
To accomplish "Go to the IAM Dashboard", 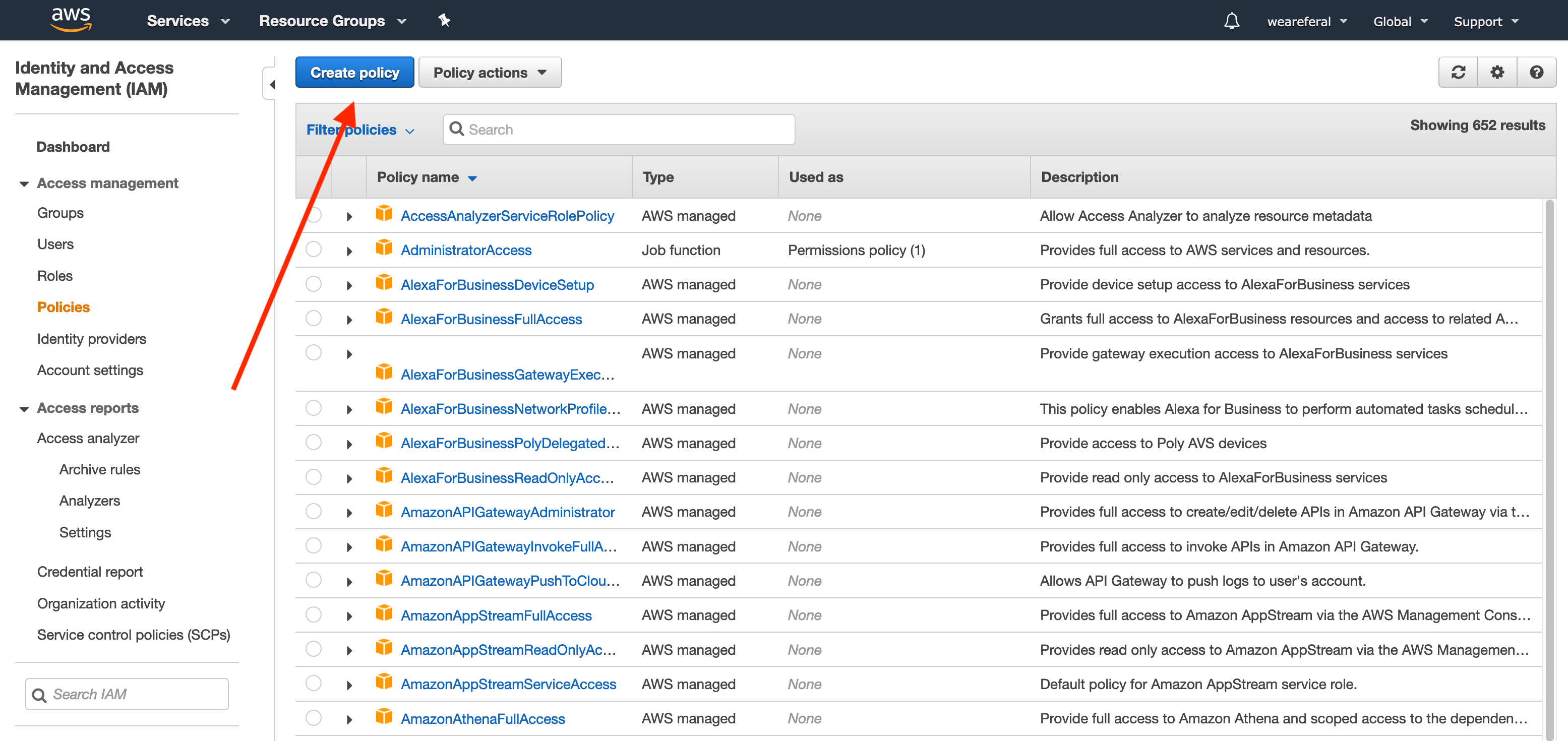I will pos(73,147).
